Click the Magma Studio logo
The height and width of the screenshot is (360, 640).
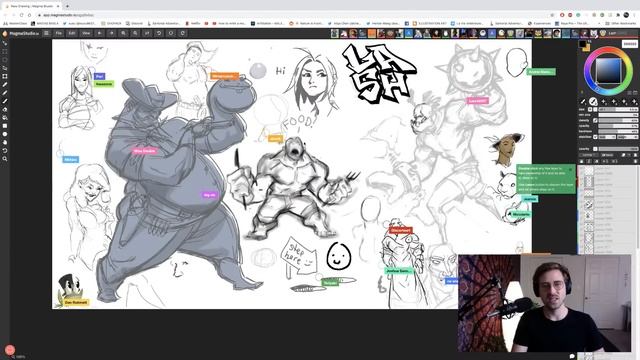pyautogui.click(x=20, y=33)
